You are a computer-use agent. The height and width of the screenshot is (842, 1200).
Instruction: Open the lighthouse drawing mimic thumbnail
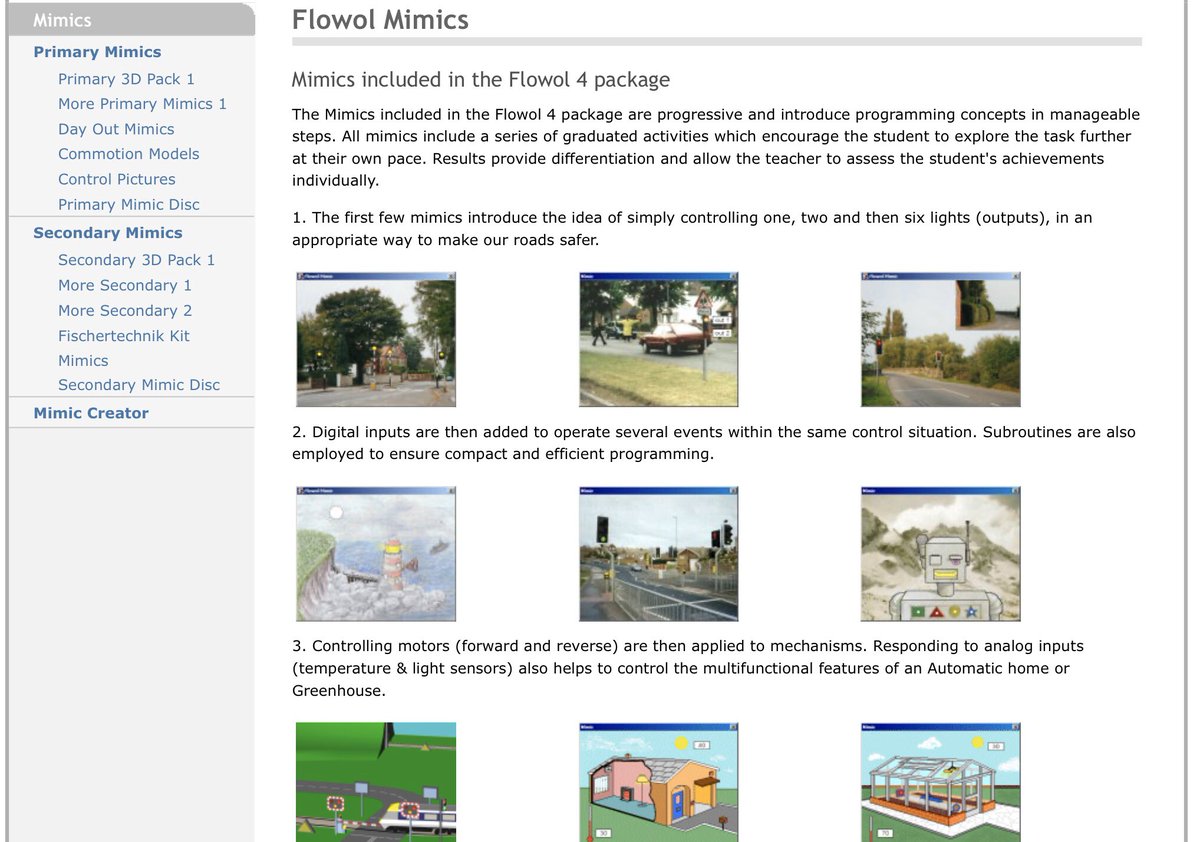(x=376, y=554)
